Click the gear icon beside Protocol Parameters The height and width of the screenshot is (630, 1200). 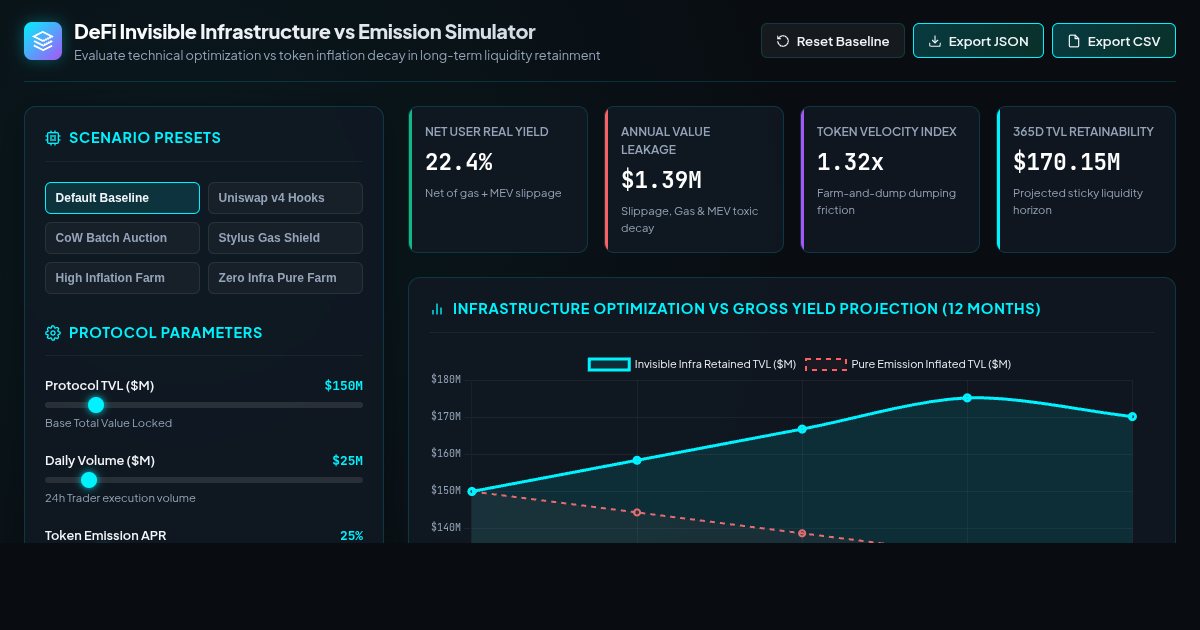[x=53, y=333]
